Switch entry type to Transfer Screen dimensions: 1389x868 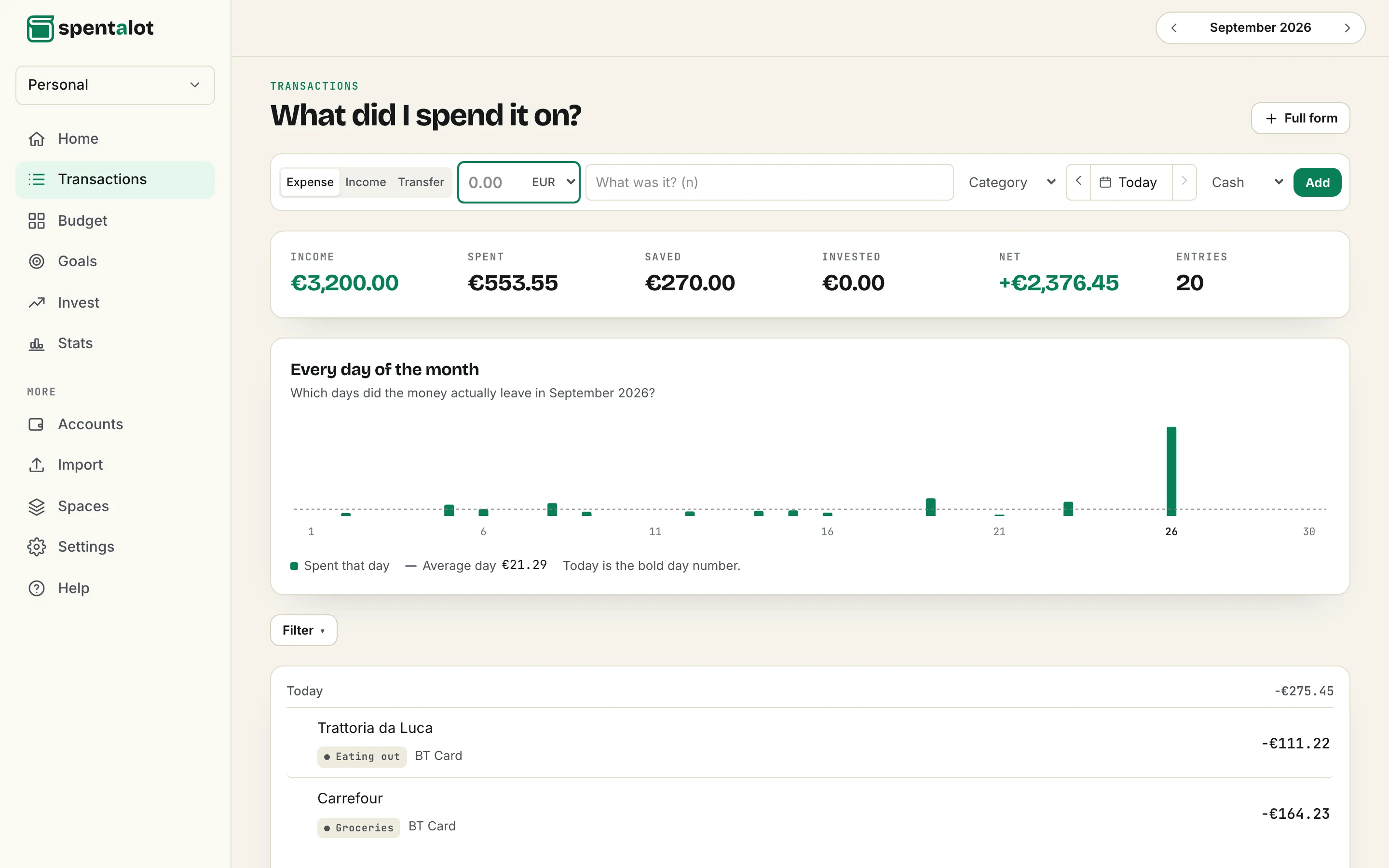[x=421, y=182]
